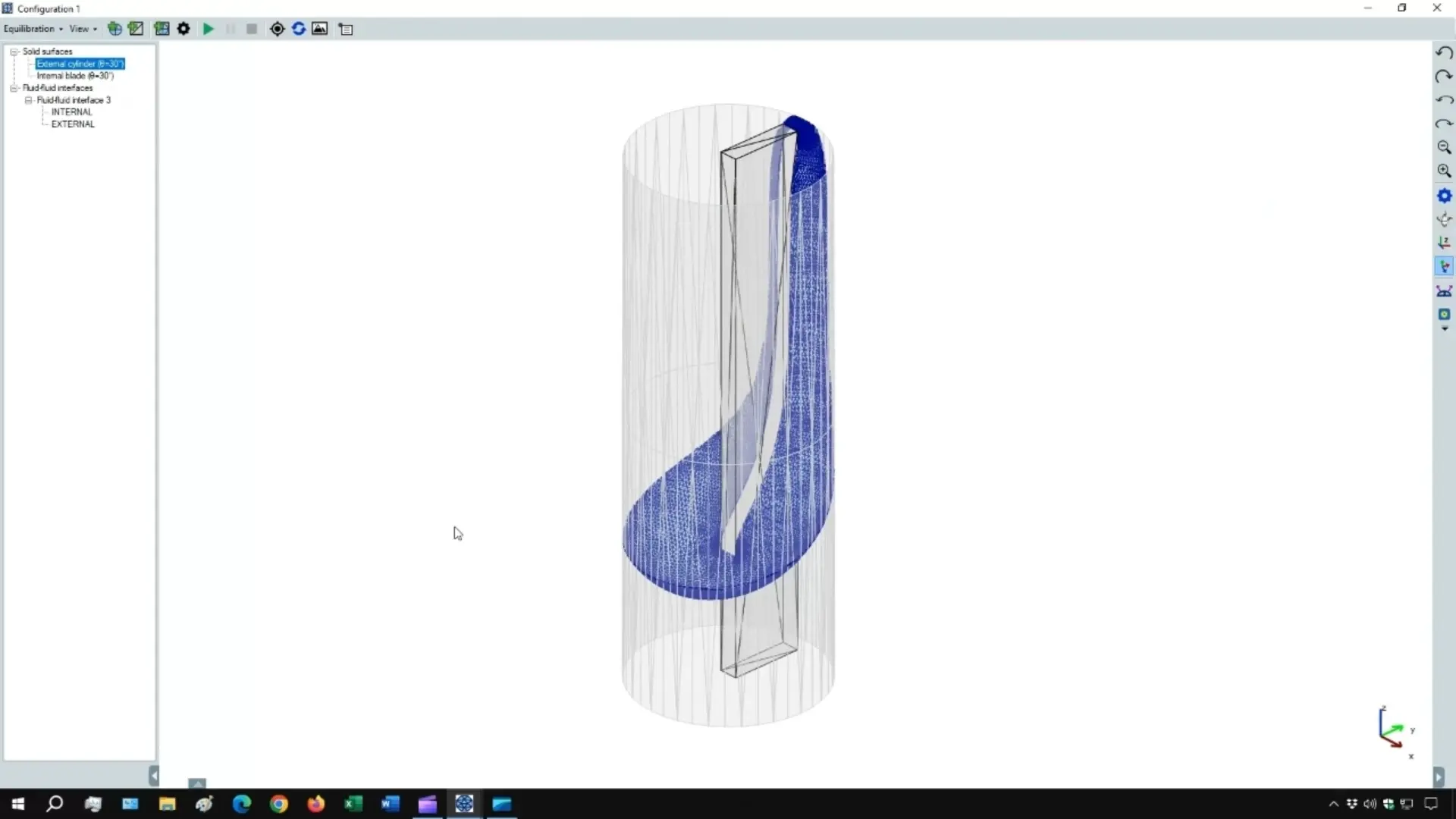Screen dimensions: 1456x819
Task: Collapse the Fluid-fluid interface 3 node
Action: [x=28, y=100]
